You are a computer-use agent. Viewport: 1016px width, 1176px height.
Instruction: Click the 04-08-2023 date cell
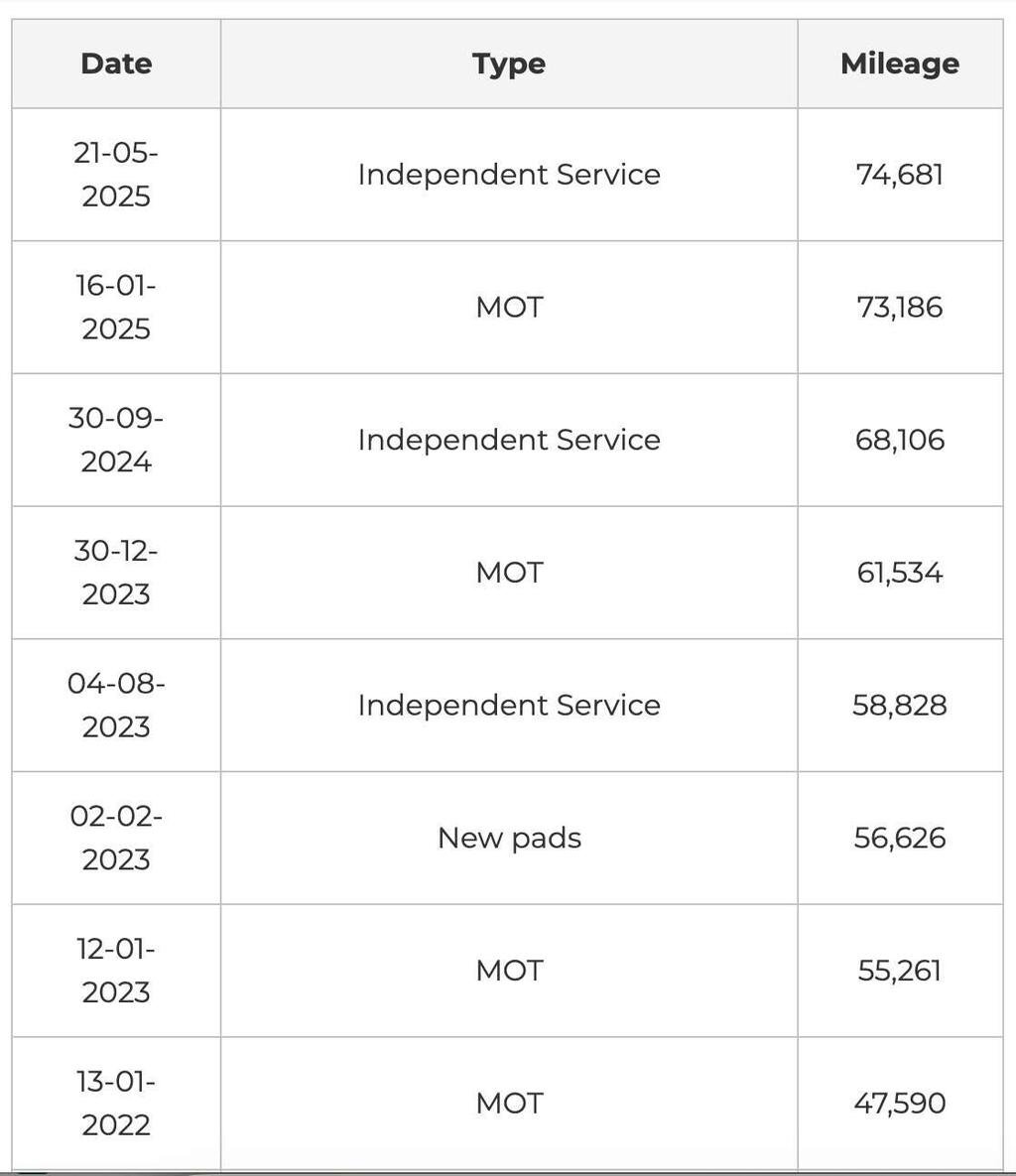point(116,705)
